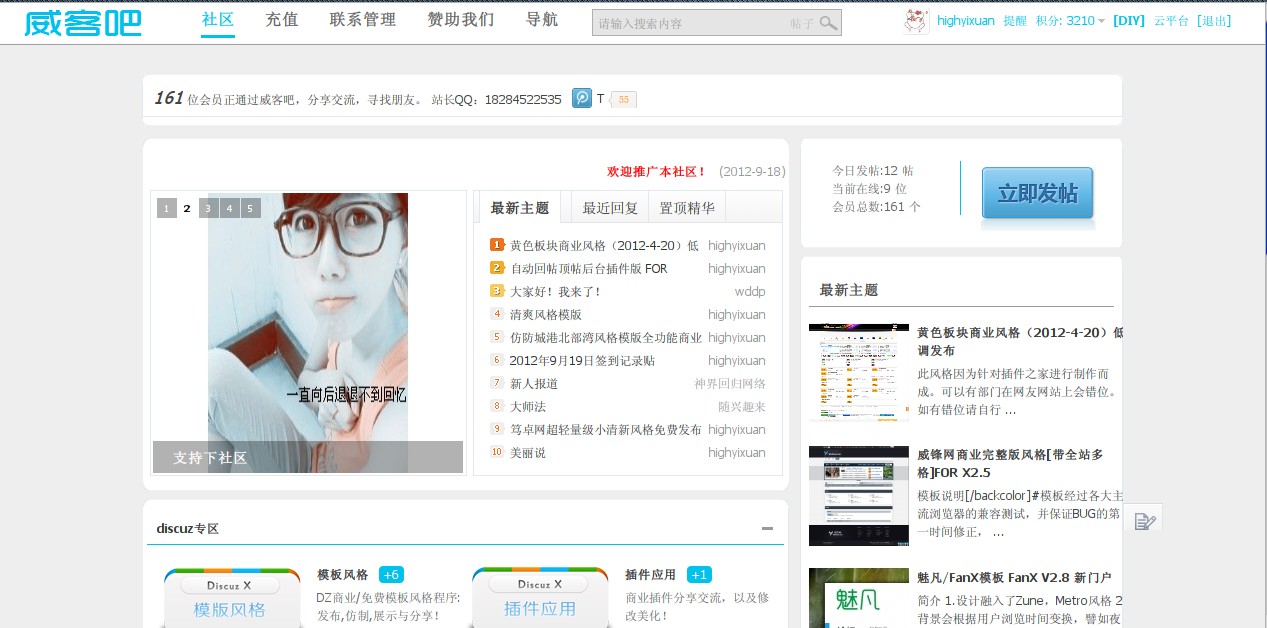Open the 帖子 search type selector
This screenshot has height=628, width=1267.
point(802,23)
